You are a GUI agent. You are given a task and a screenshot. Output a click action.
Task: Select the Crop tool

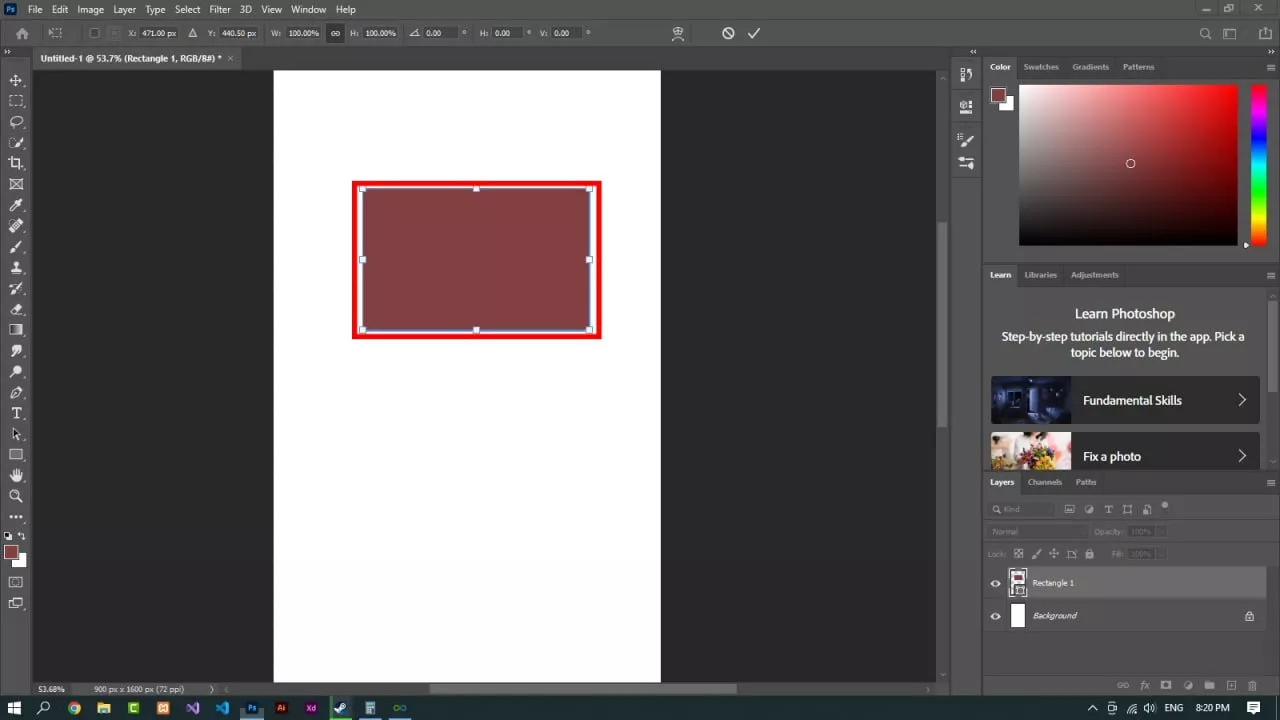(x=16, y=163)
